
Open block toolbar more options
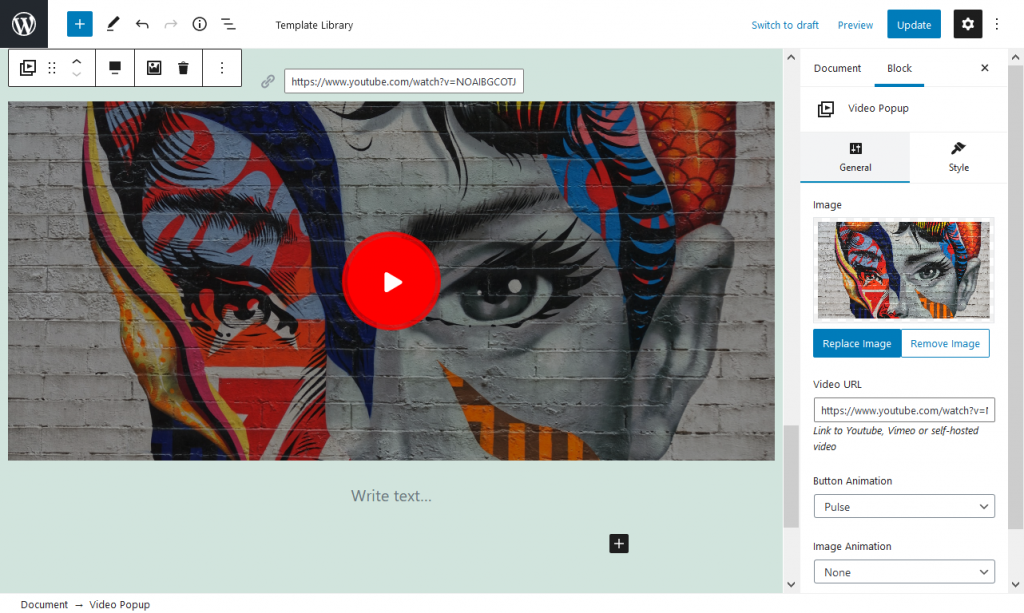[222, 67]
